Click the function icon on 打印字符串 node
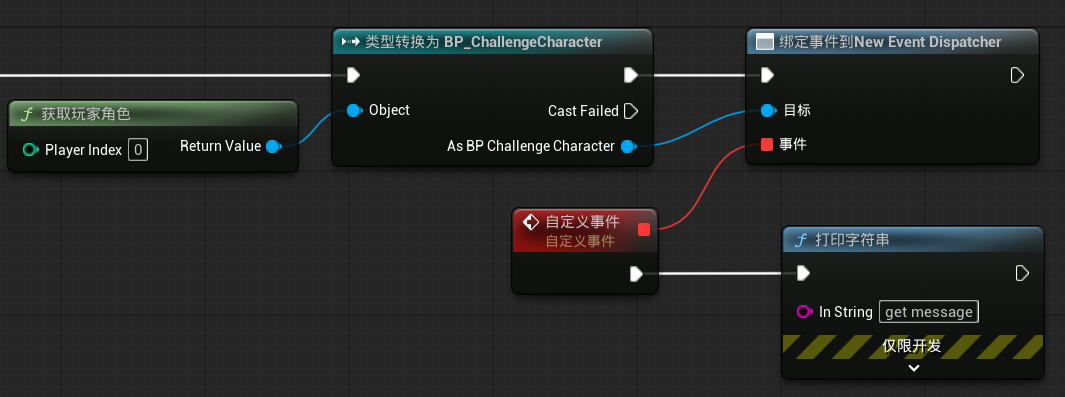 (x=801, y=240)
